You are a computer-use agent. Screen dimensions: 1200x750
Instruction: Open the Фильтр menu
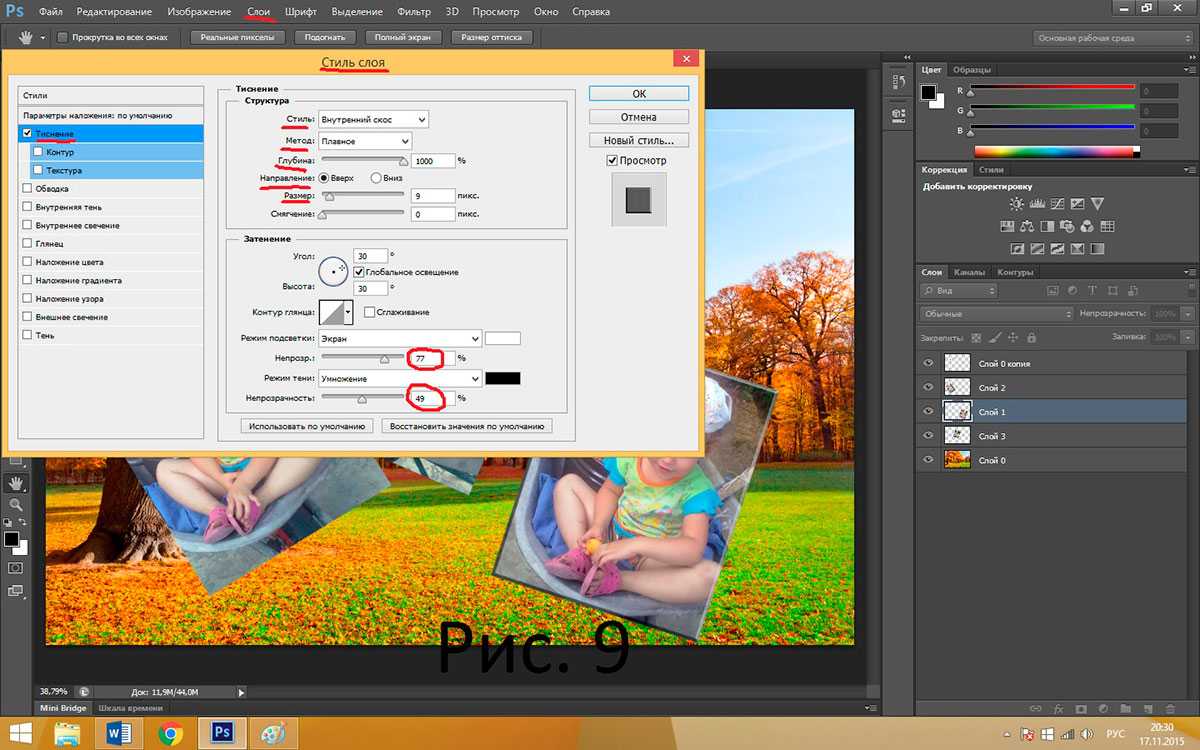pos(413,12)
